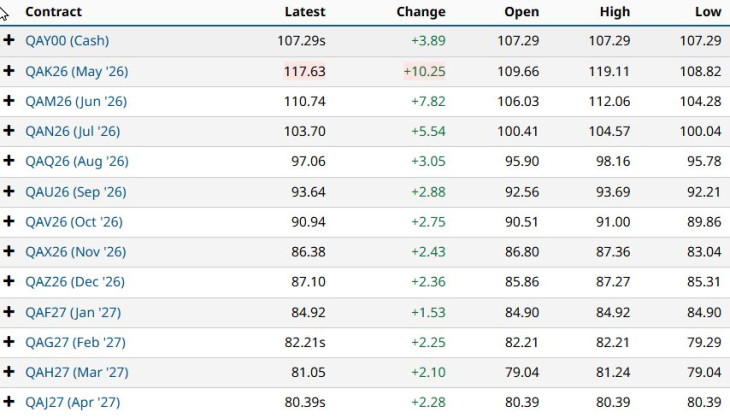Sort by the Latest column header

(305, 12)
